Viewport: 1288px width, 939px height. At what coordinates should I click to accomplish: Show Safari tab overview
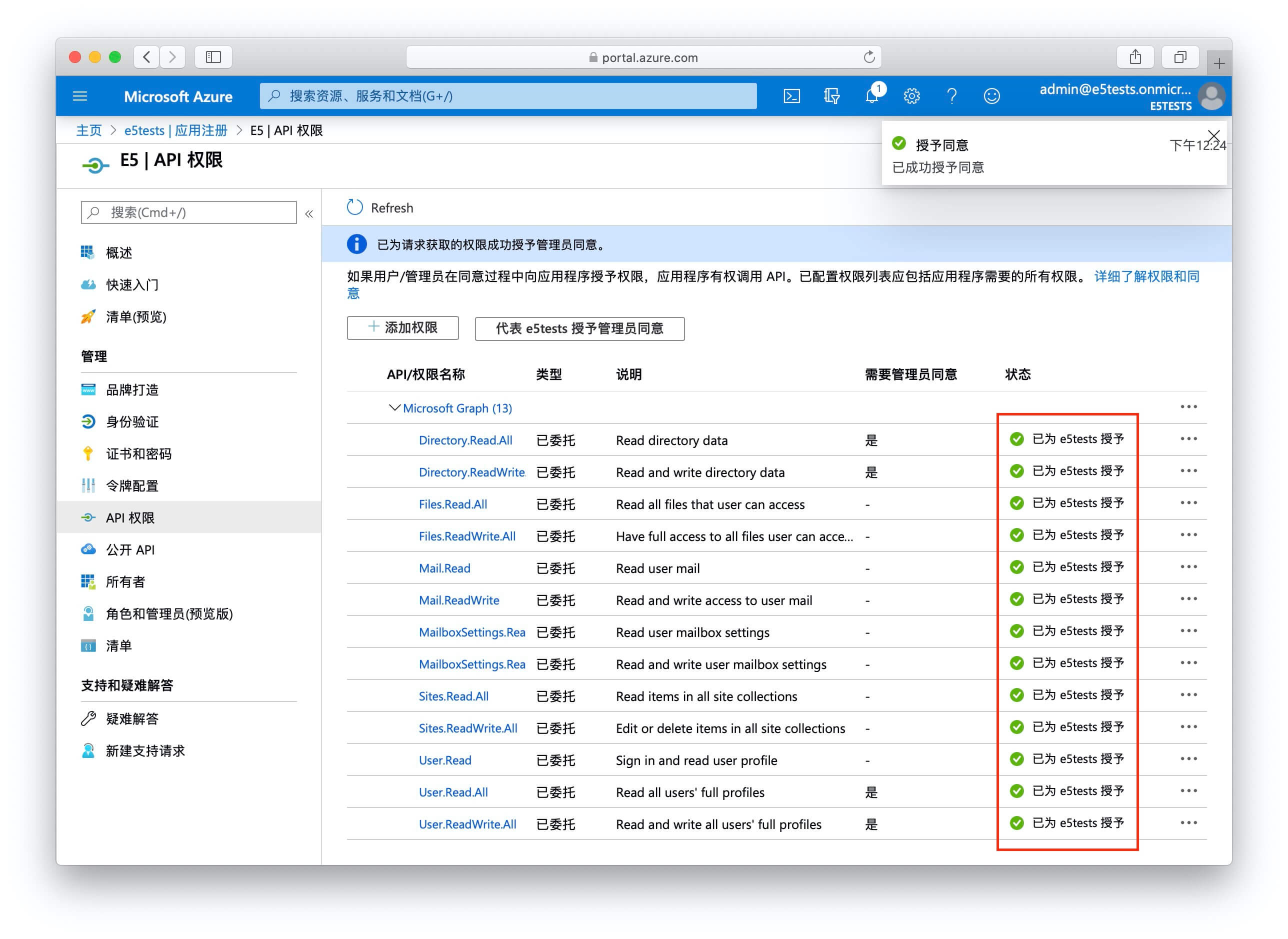(x=1180, y=57)
